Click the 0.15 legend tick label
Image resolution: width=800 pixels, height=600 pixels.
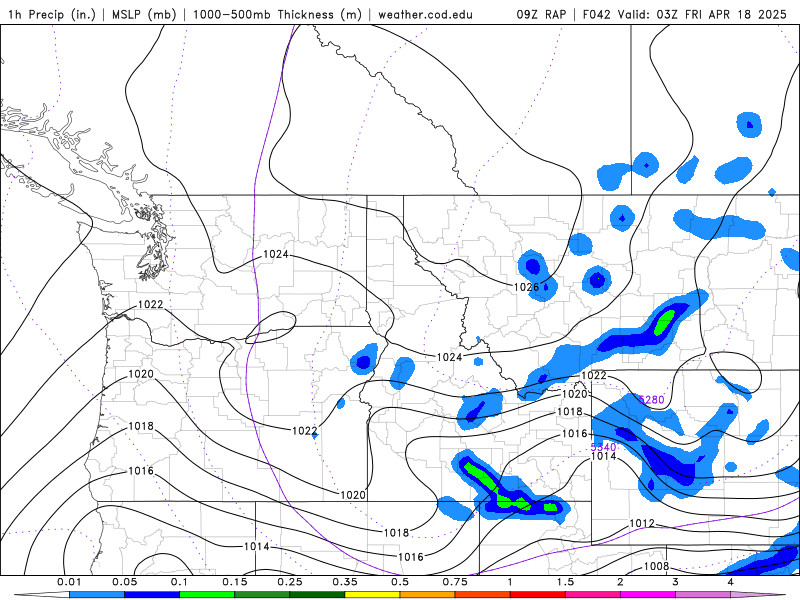235,582
